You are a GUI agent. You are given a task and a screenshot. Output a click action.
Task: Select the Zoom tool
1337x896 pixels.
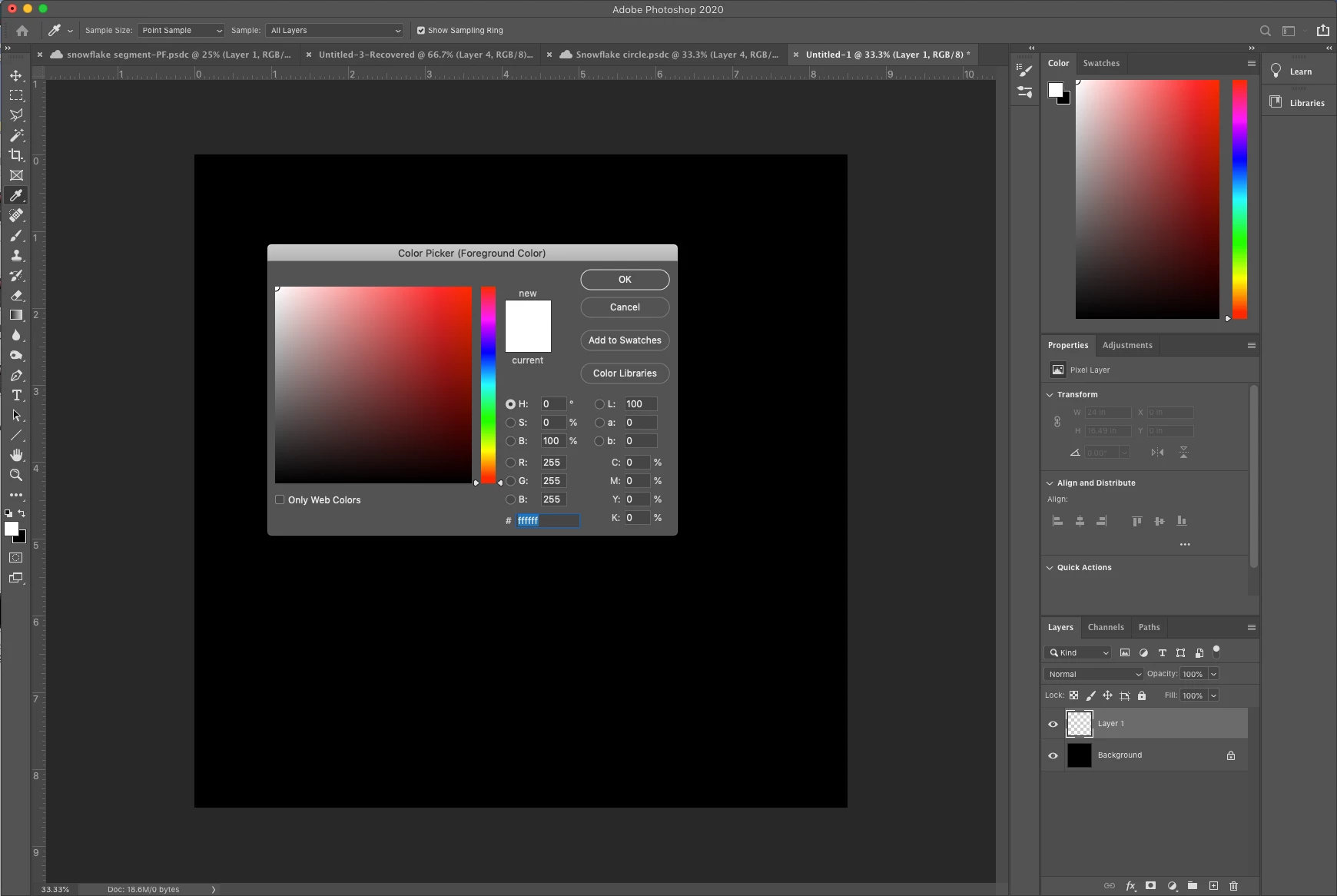16,475
